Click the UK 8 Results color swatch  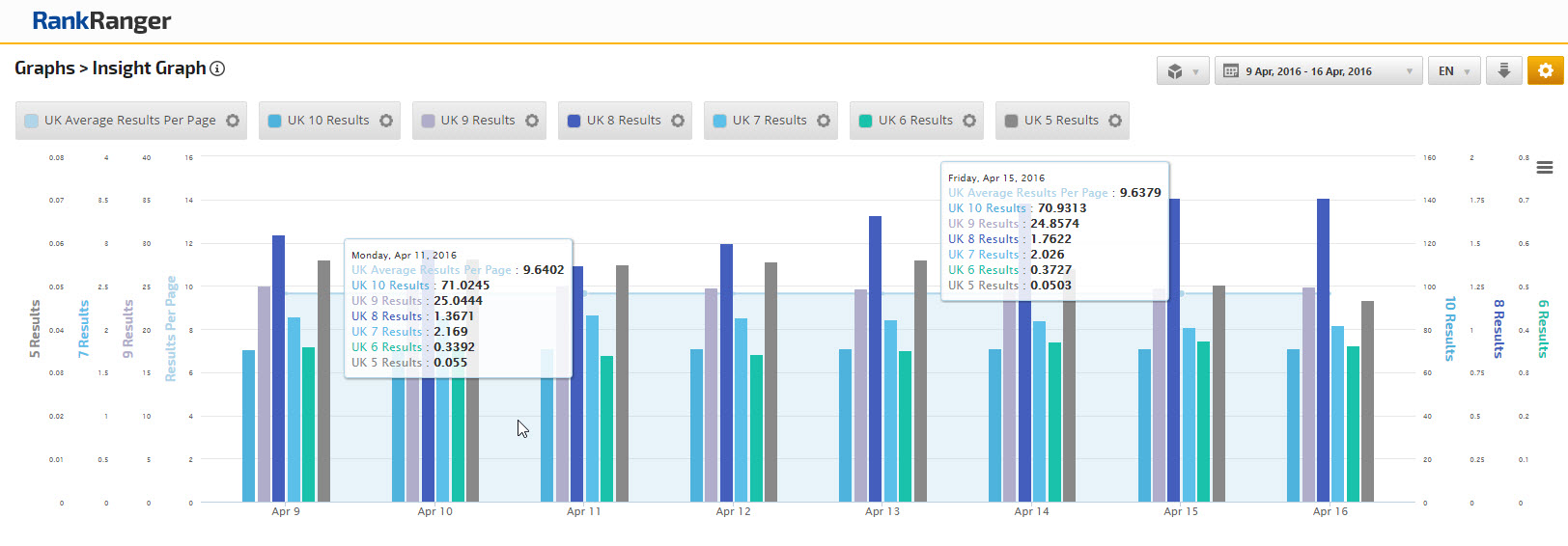pos(574,121)
